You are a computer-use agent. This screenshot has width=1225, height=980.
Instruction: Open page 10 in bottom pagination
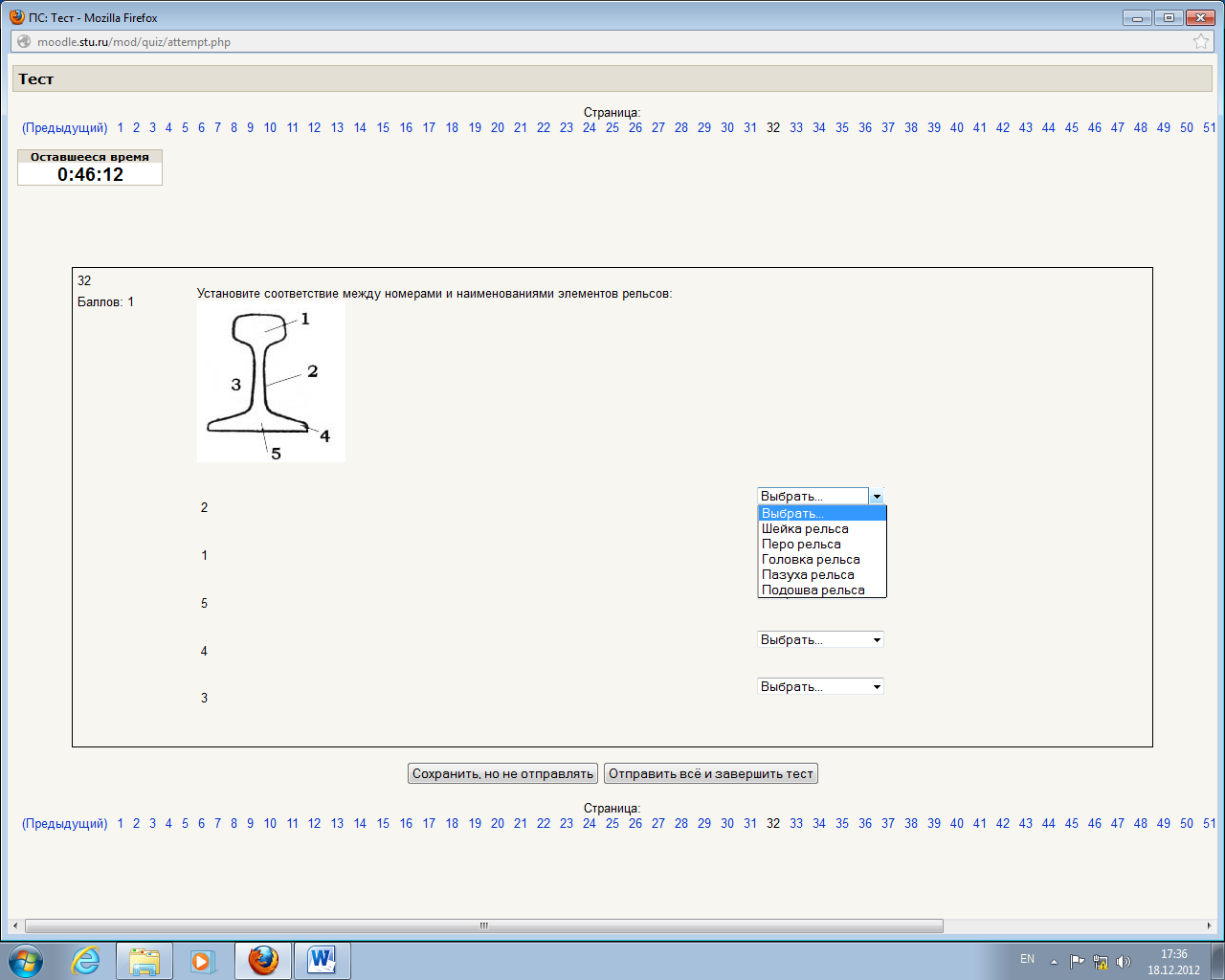tap(270, 823)
